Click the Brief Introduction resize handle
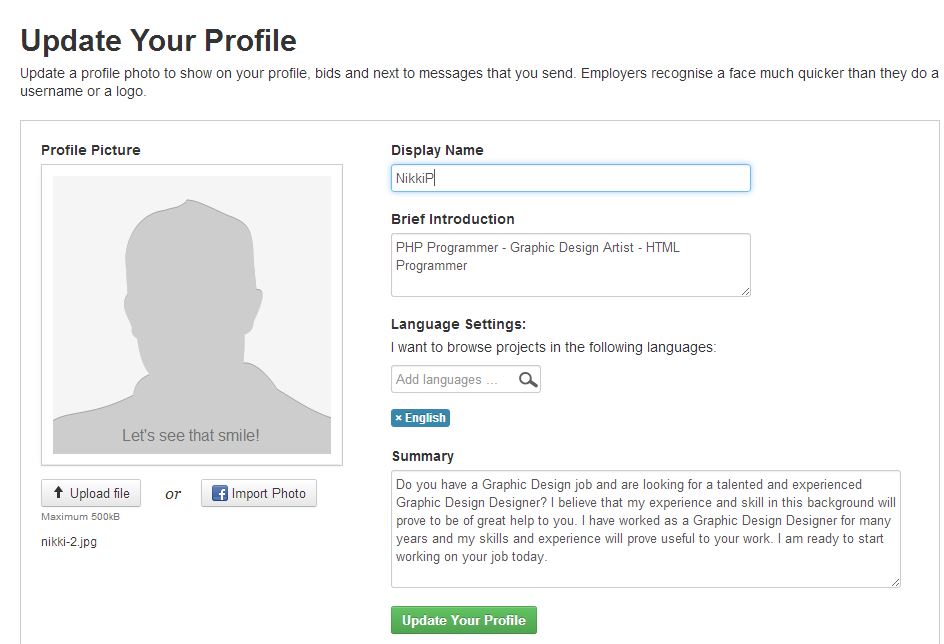The image size is (944, 644). coord(745,291)
